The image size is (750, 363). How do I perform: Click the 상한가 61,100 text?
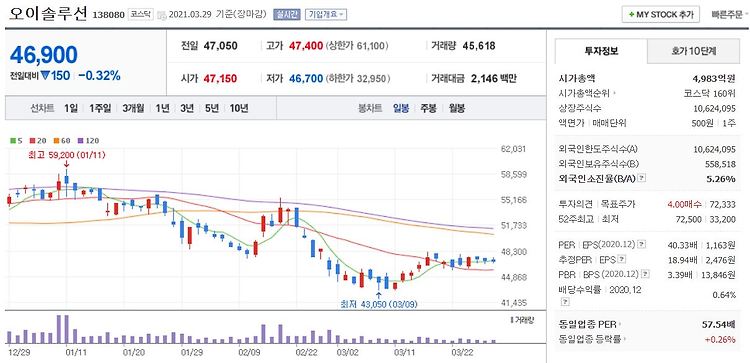tap(357, 46)
